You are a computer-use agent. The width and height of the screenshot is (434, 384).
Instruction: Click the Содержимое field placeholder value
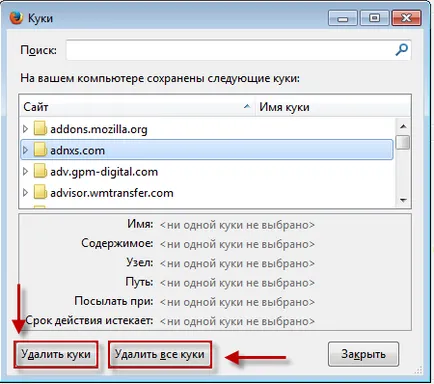[x=237, y=244]
